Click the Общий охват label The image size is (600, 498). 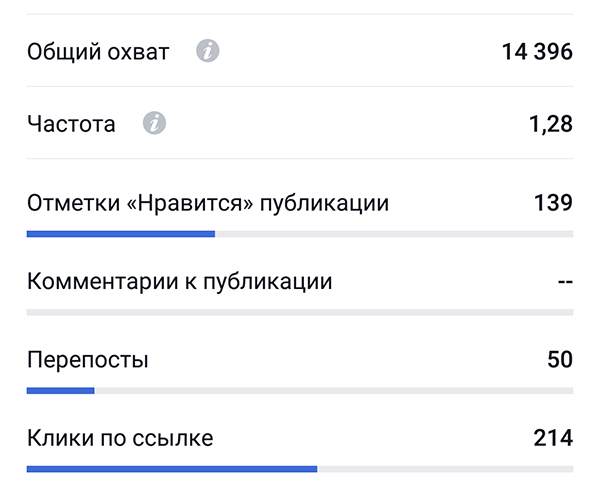[98, 51]
